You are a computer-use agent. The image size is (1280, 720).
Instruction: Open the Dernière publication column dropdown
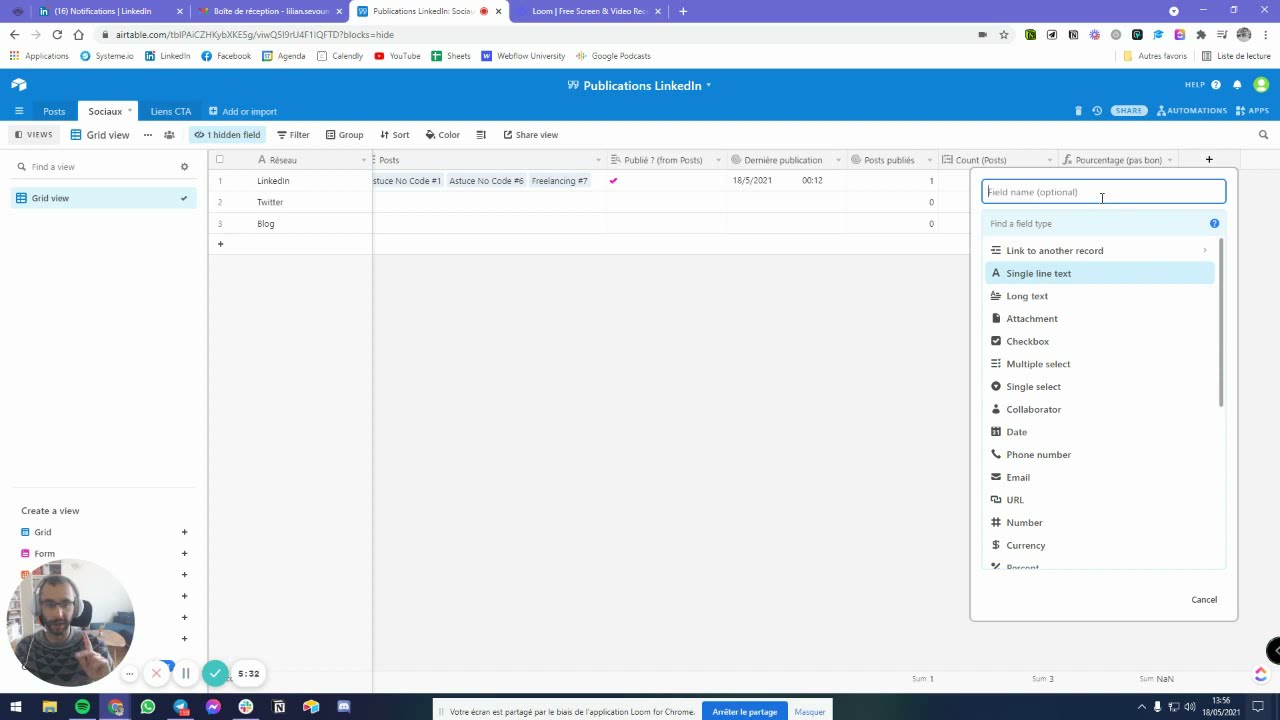(838, 160)
